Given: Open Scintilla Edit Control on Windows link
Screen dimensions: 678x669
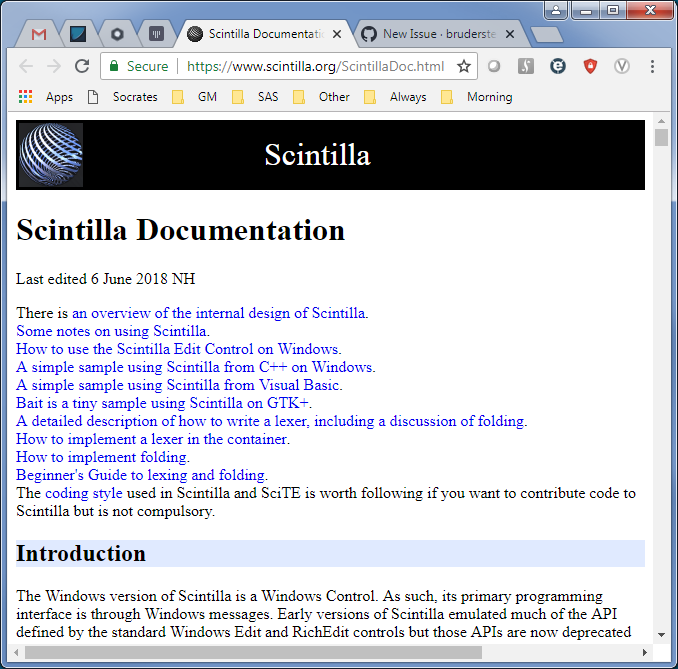Looking at the screenshot, I should [177, 349].
